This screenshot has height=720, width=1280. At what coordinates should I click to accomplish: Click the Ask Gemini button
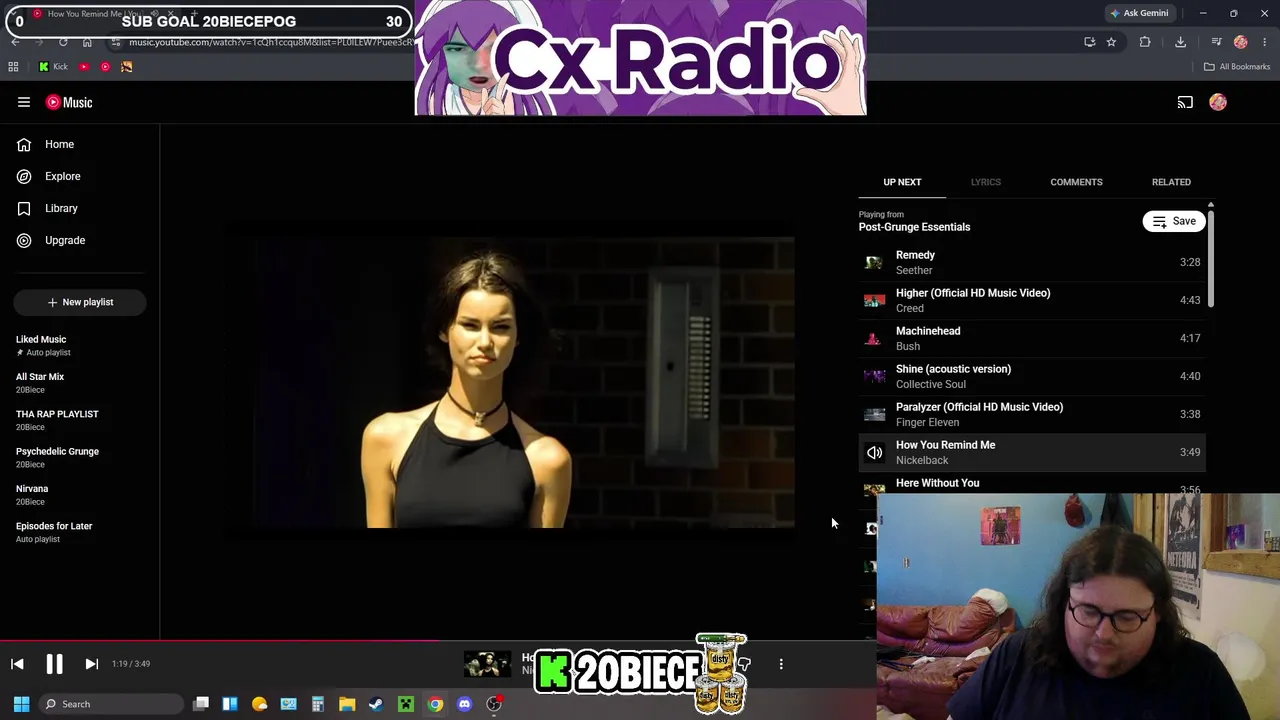1139,13
